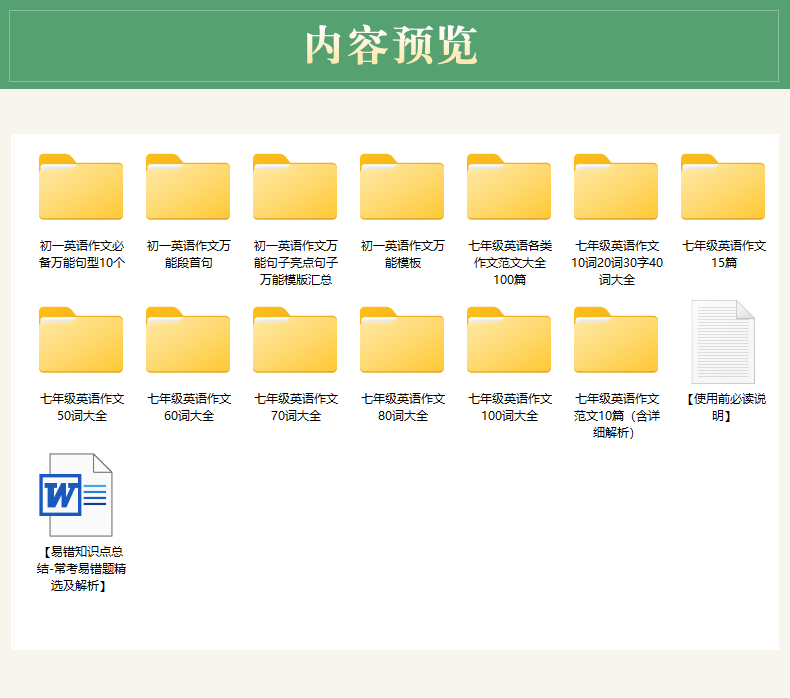Open the 初一英语作文万能段首句 folder icon
The height and width of the screenshot is (698, 790).
click(x=188, y=187)
